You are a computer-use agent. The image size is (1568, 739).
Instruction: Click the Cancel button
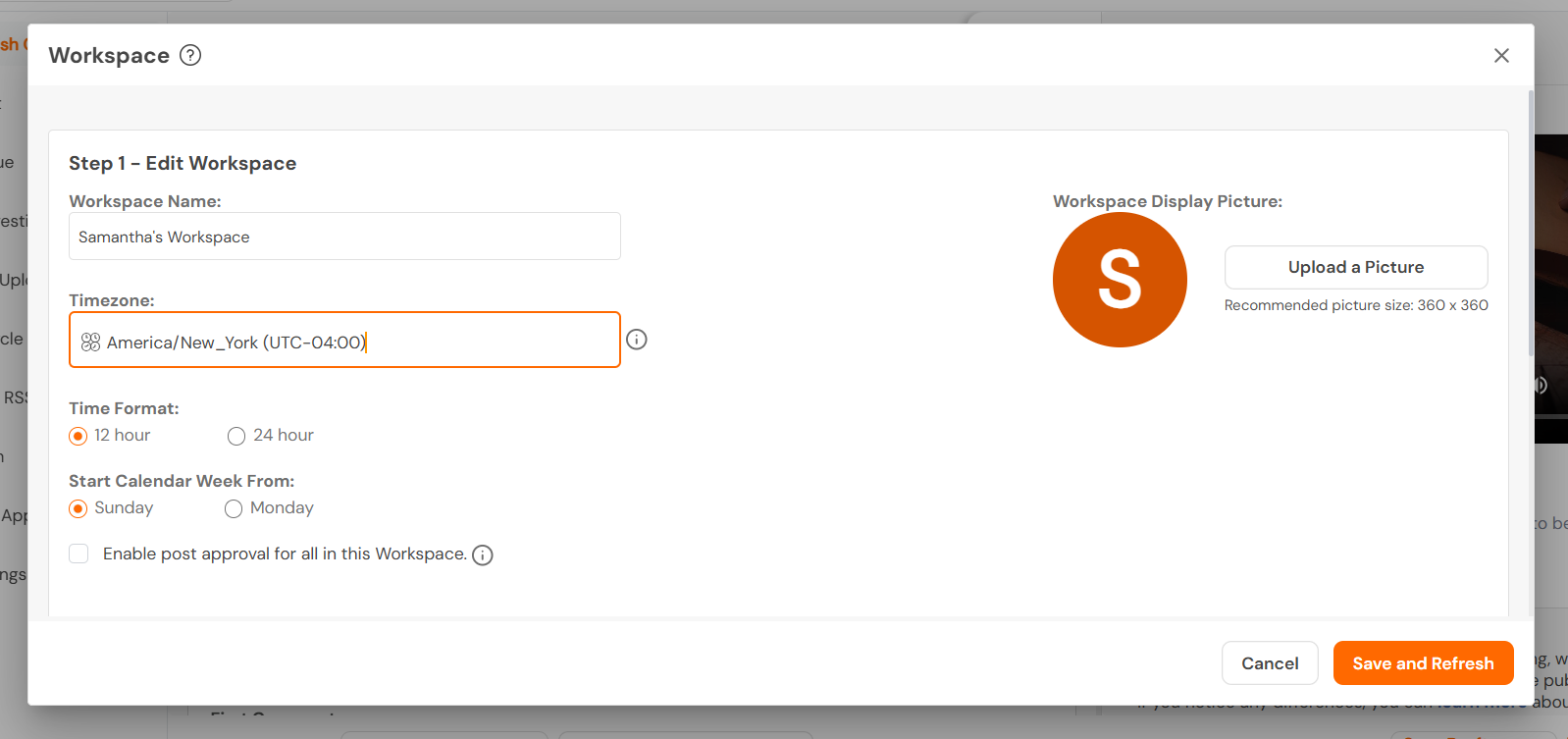coord(1270,663)
